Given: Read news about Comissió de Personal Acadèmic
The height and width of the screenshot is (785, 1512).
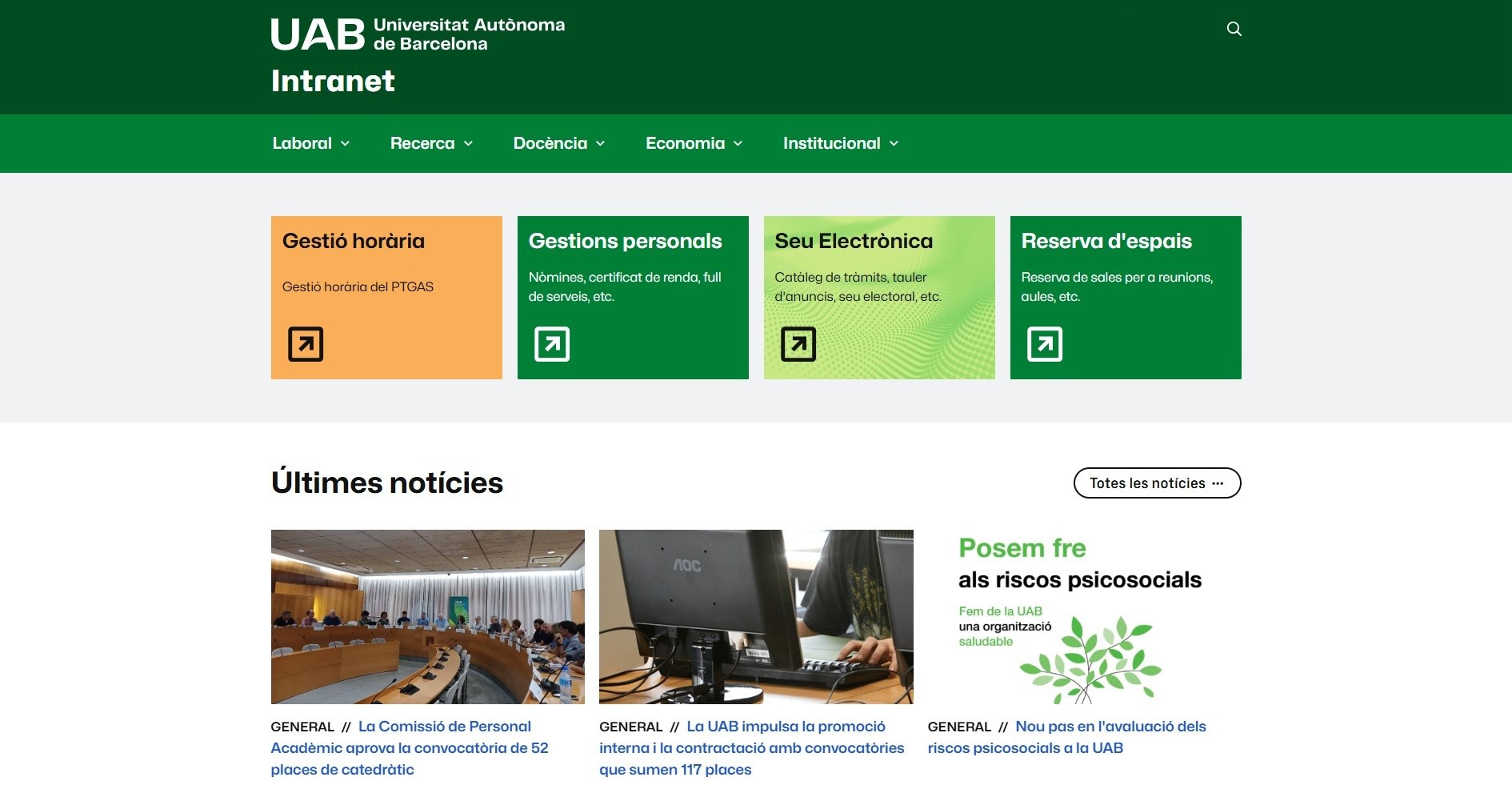Looking at the screenshot, I should pos(410,747).
